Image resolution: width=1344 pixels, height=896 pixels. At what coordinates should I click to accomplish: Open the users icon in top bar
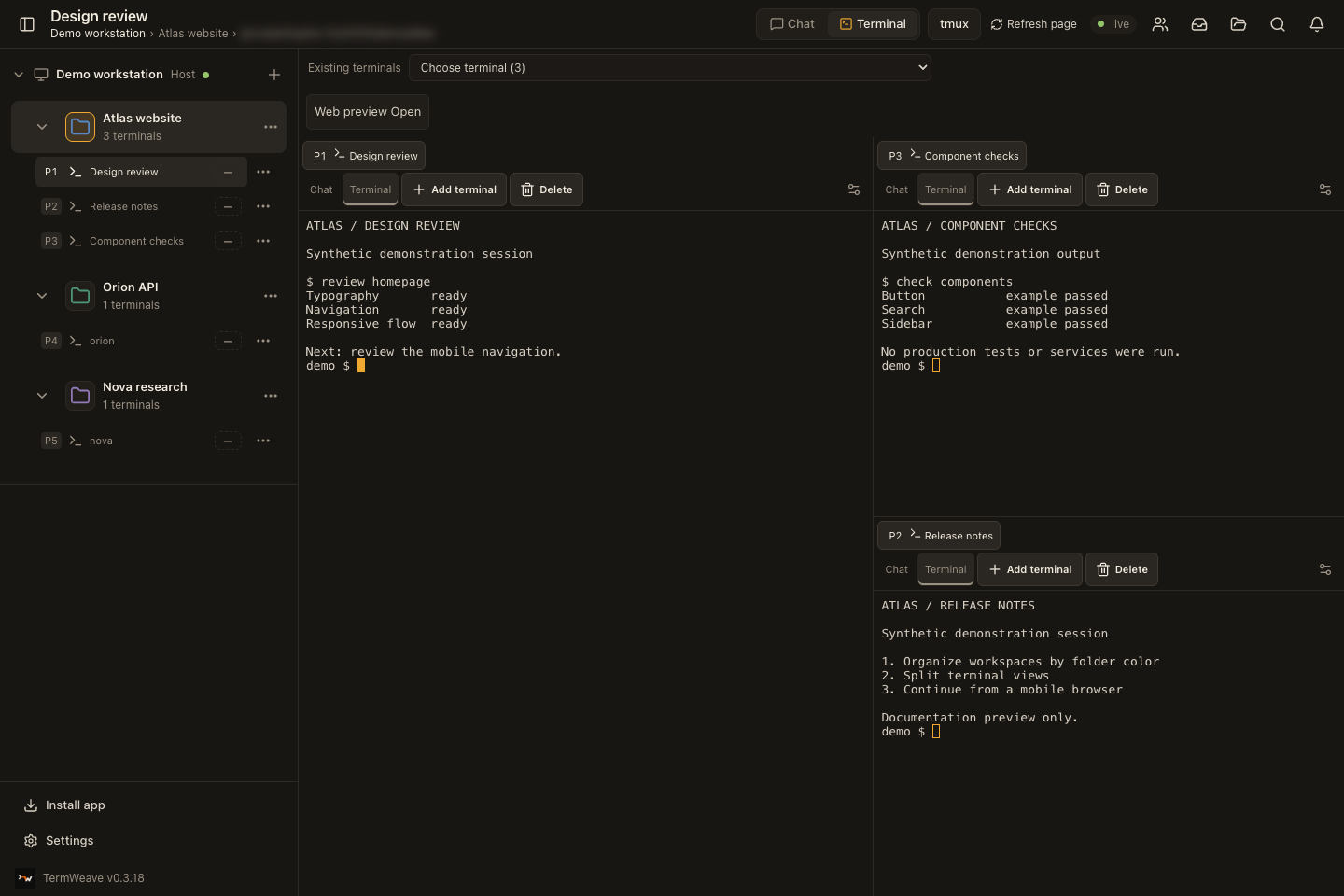[1160, 24]
